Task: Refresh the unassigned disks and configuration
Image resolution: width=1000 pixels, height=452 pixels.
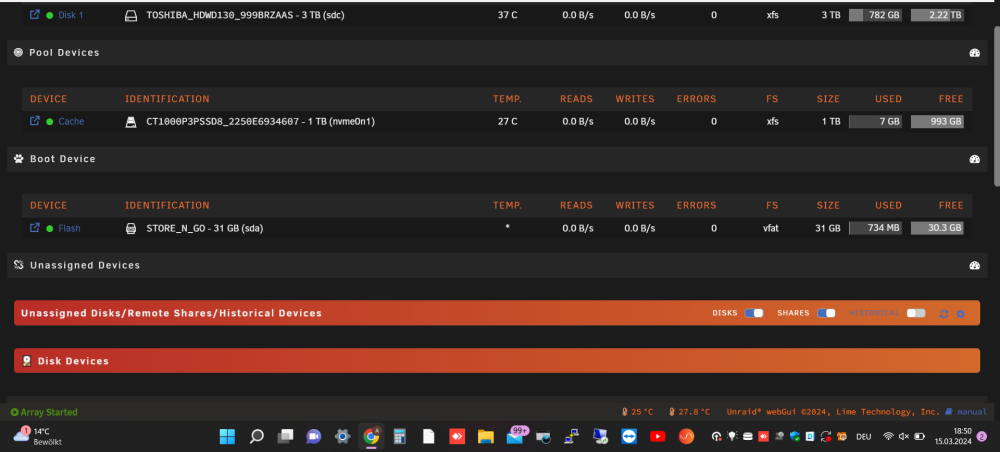Action: (x=944, y=314)
